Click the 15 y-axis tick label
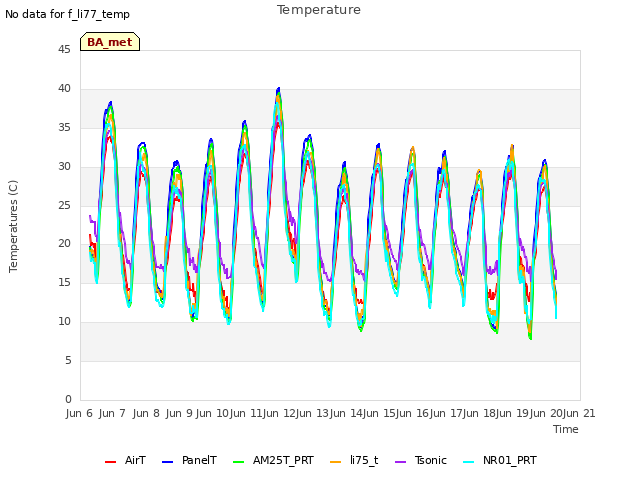640x480 pixels. (64, 282)
